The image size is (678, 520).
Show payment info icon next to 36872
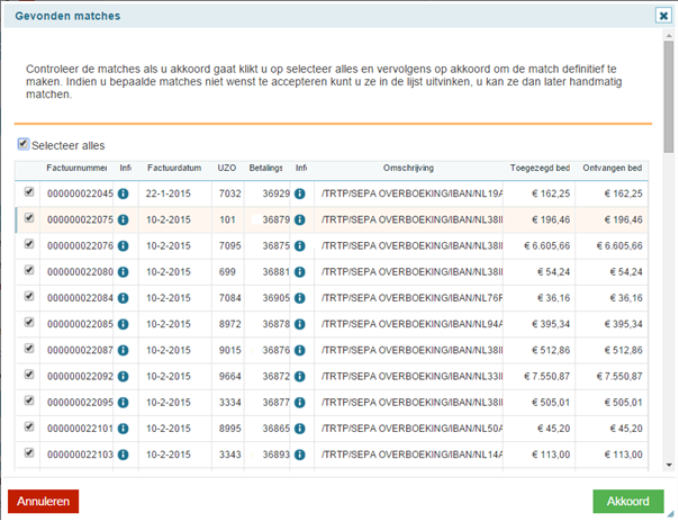click(300, 376)
